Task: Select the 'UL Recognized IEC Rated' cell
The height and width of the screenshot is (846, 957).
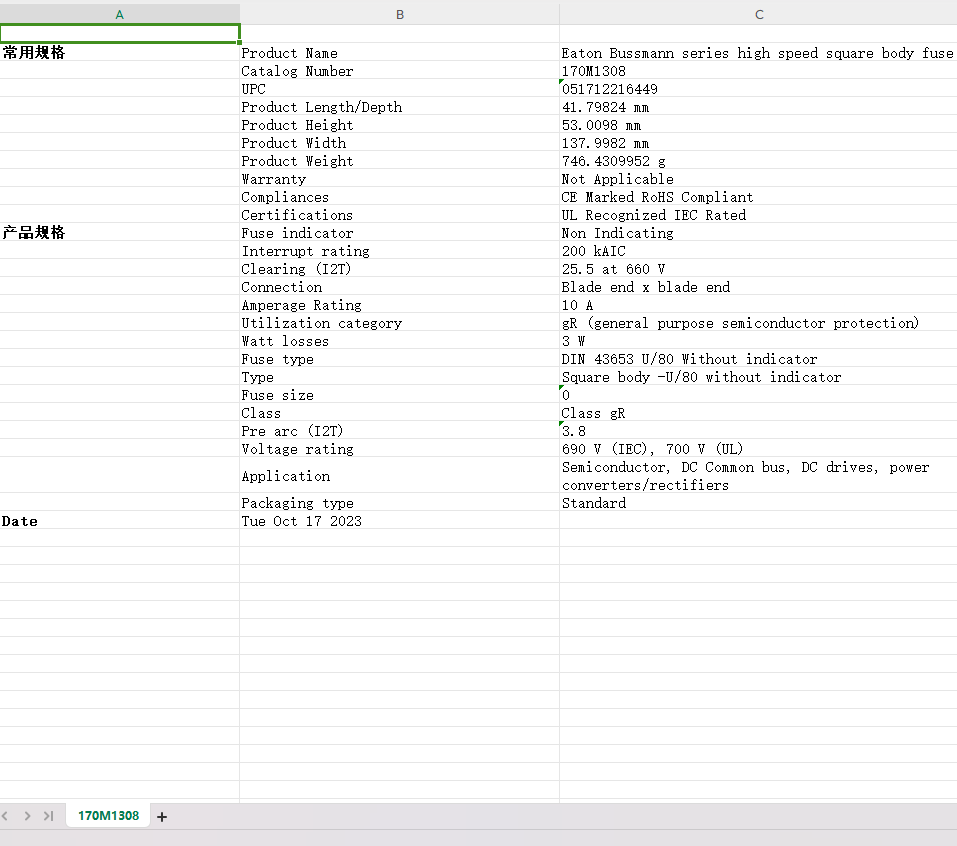Action: coord(758,215)
